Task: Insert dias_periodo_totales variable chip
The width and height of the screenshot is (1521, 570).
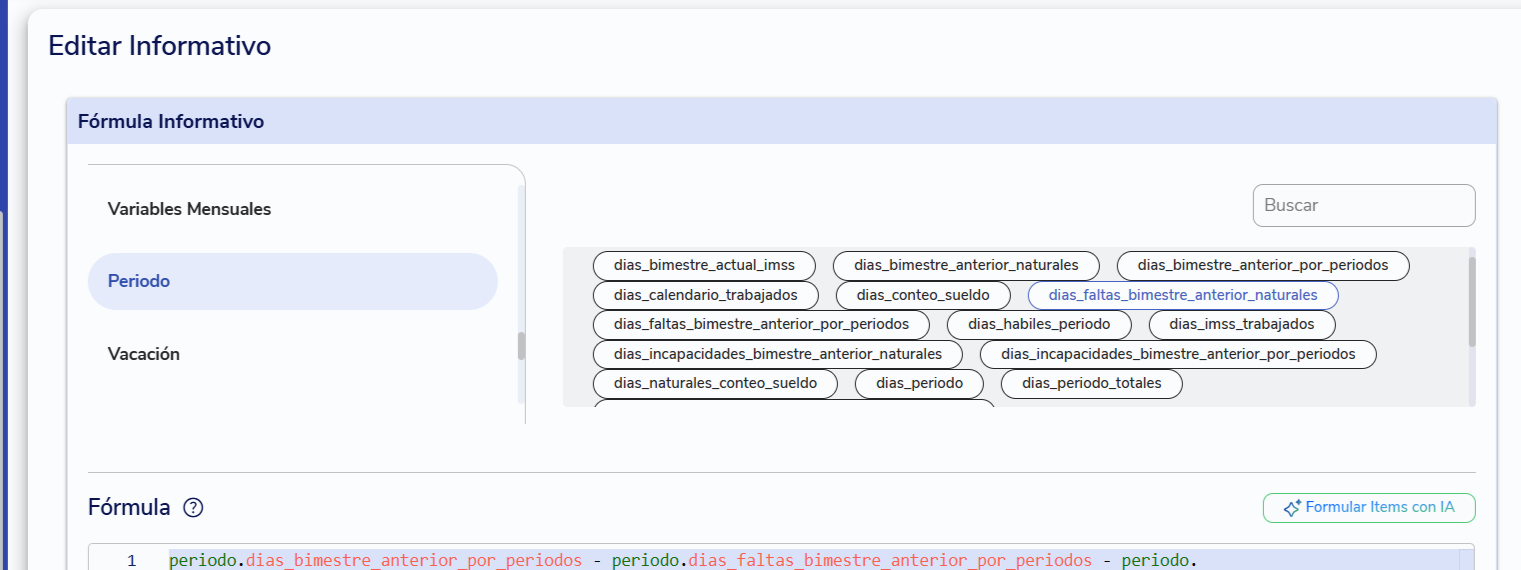Action: coord(1092,384)
